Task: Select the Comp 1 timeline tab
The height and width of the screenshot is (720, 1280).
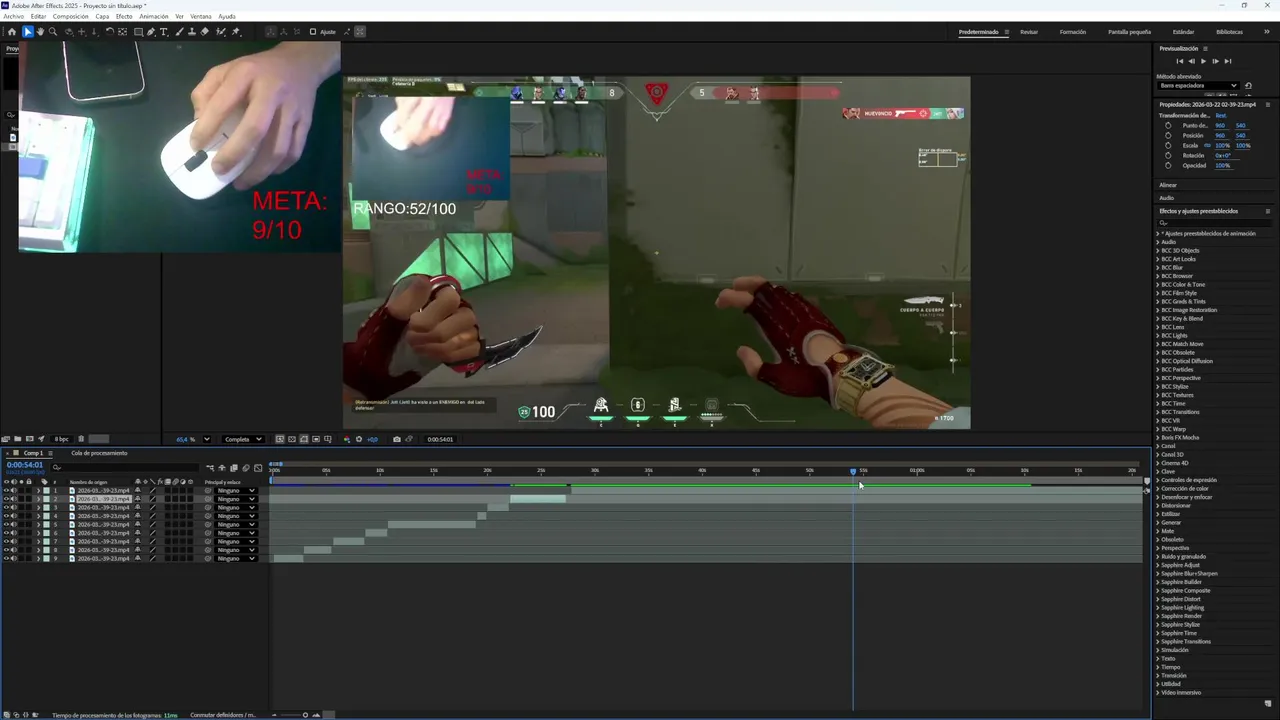Action: pyautogui.click(x=32, y=453)
